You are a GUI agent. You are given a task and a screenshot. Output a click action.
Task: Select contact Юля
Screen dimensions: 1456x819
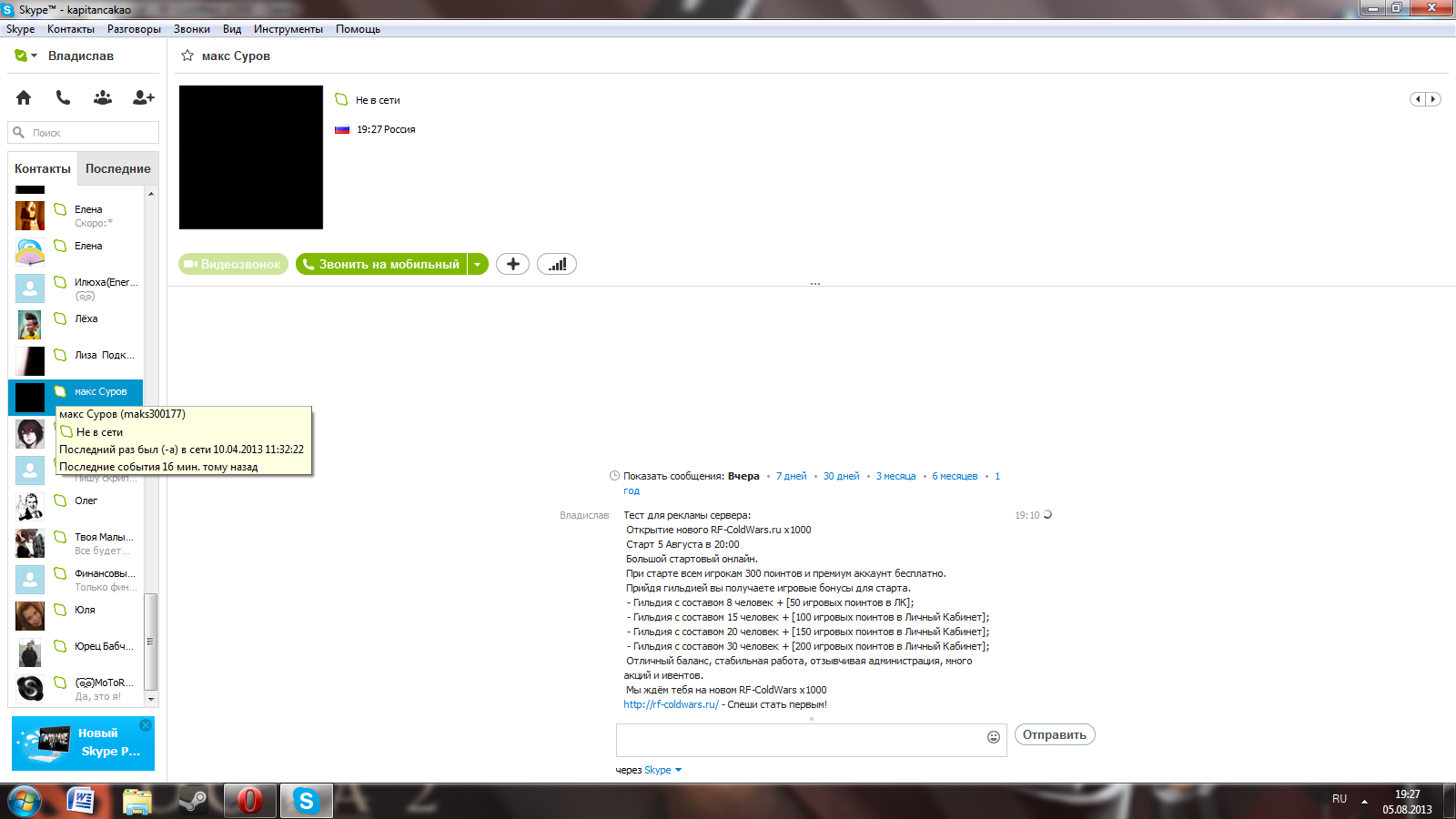(76, 616)
